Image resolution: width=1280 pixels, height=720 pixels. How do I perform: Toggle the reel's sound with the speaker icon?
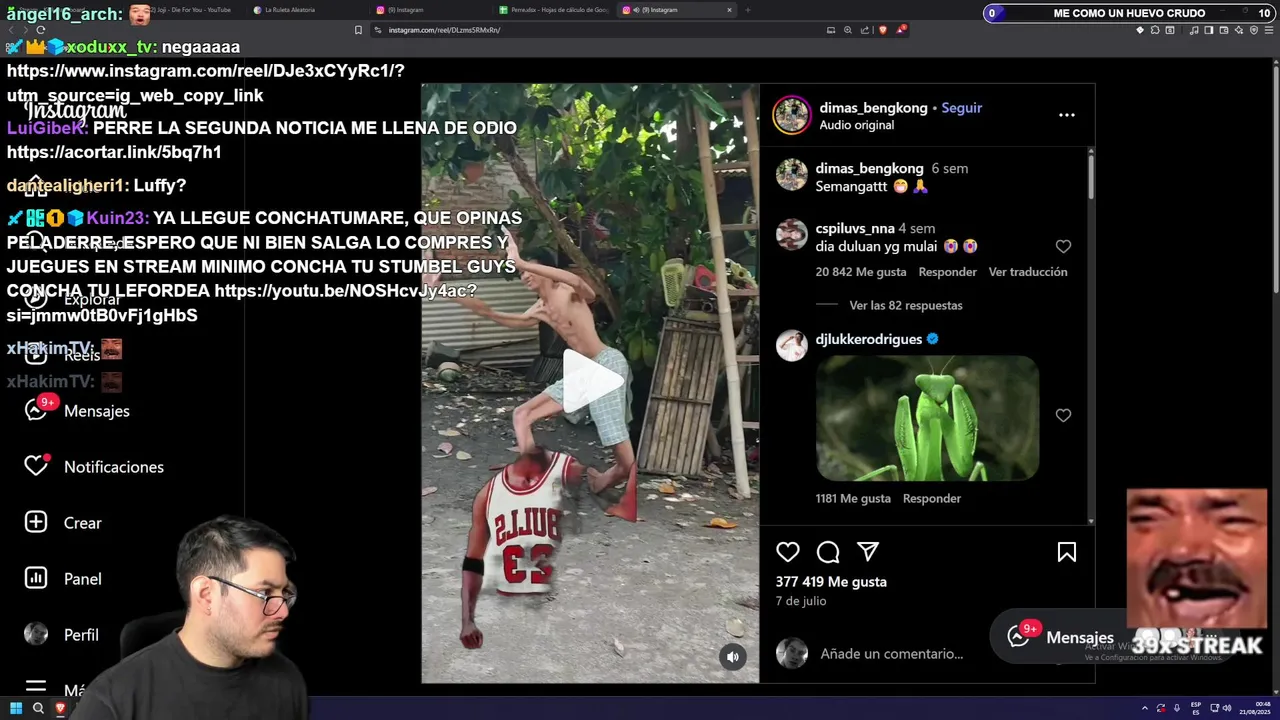coord(733,656)
